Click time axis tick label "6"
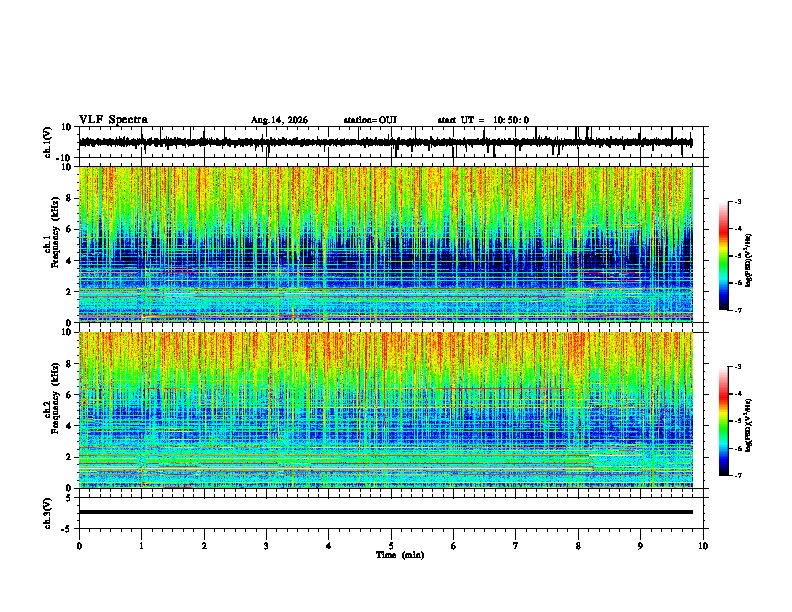The width and height of the screenshot is (792, 612). [x=454, y=546]
